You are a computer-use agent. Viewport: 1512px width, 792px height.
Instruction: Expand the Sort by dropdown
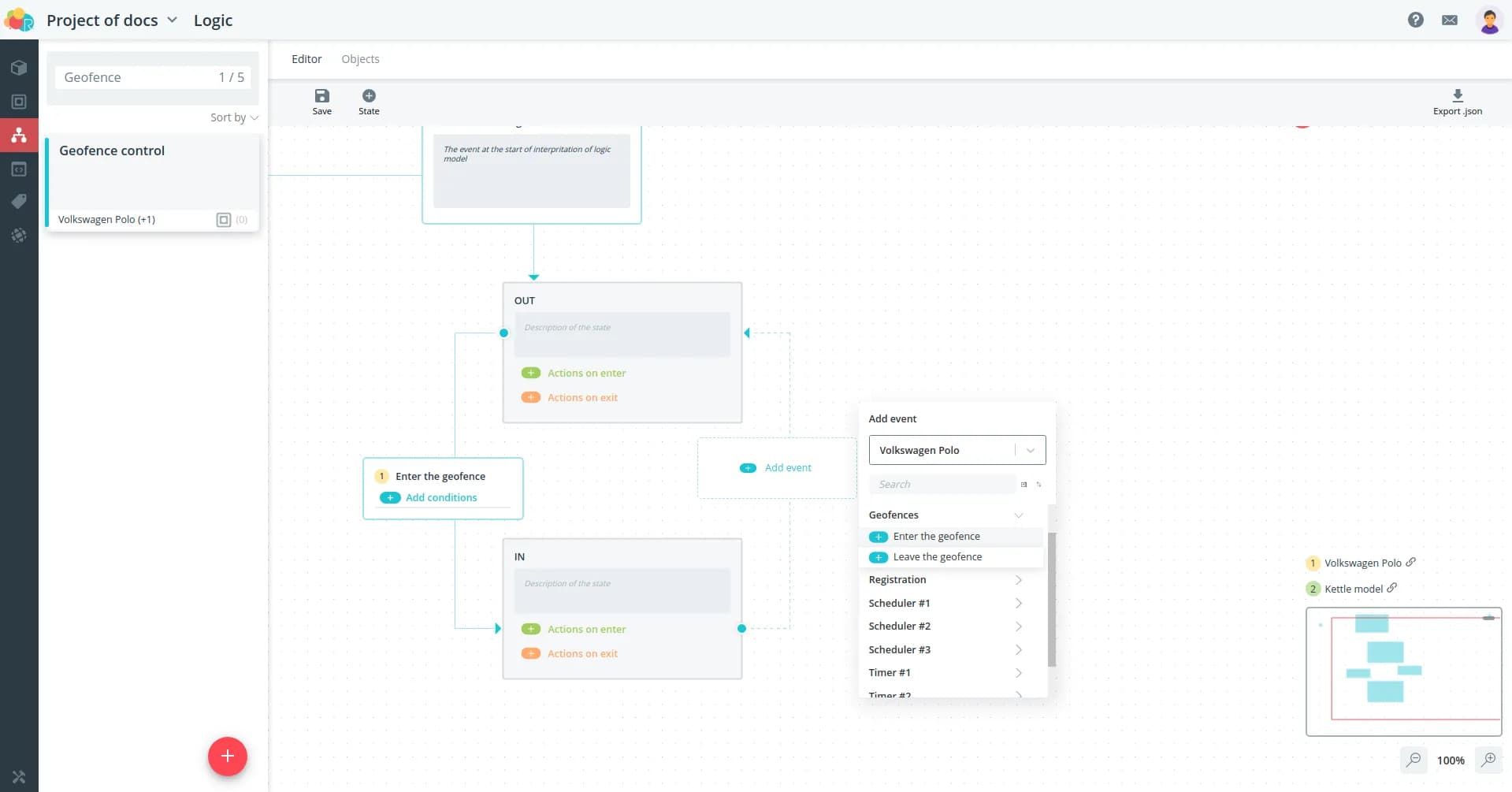coord(234,117)
